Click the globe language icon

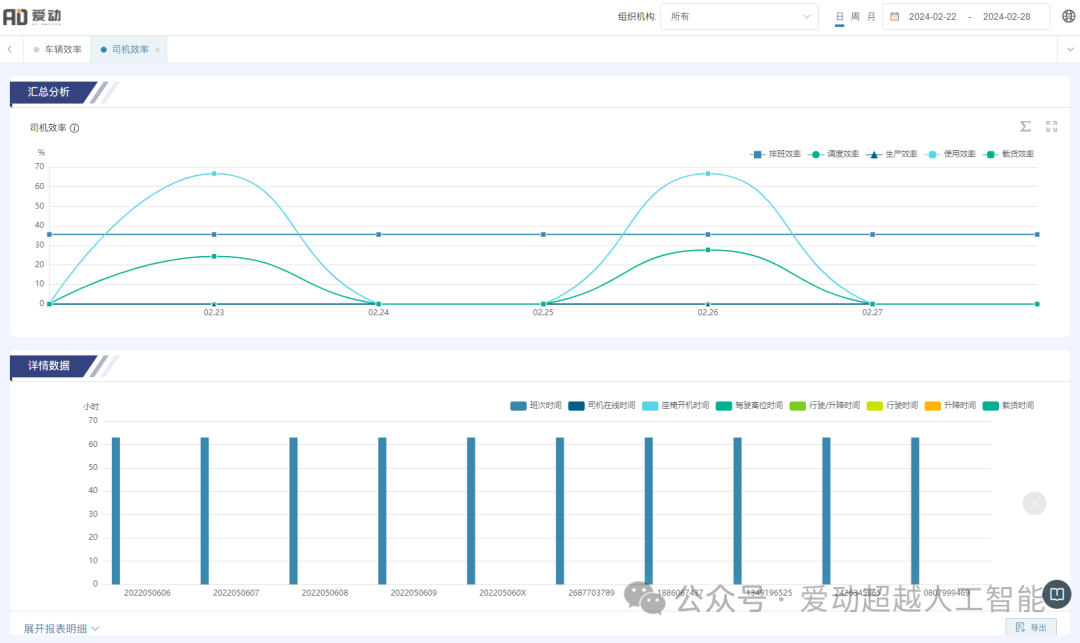(x=1068, y=16)
